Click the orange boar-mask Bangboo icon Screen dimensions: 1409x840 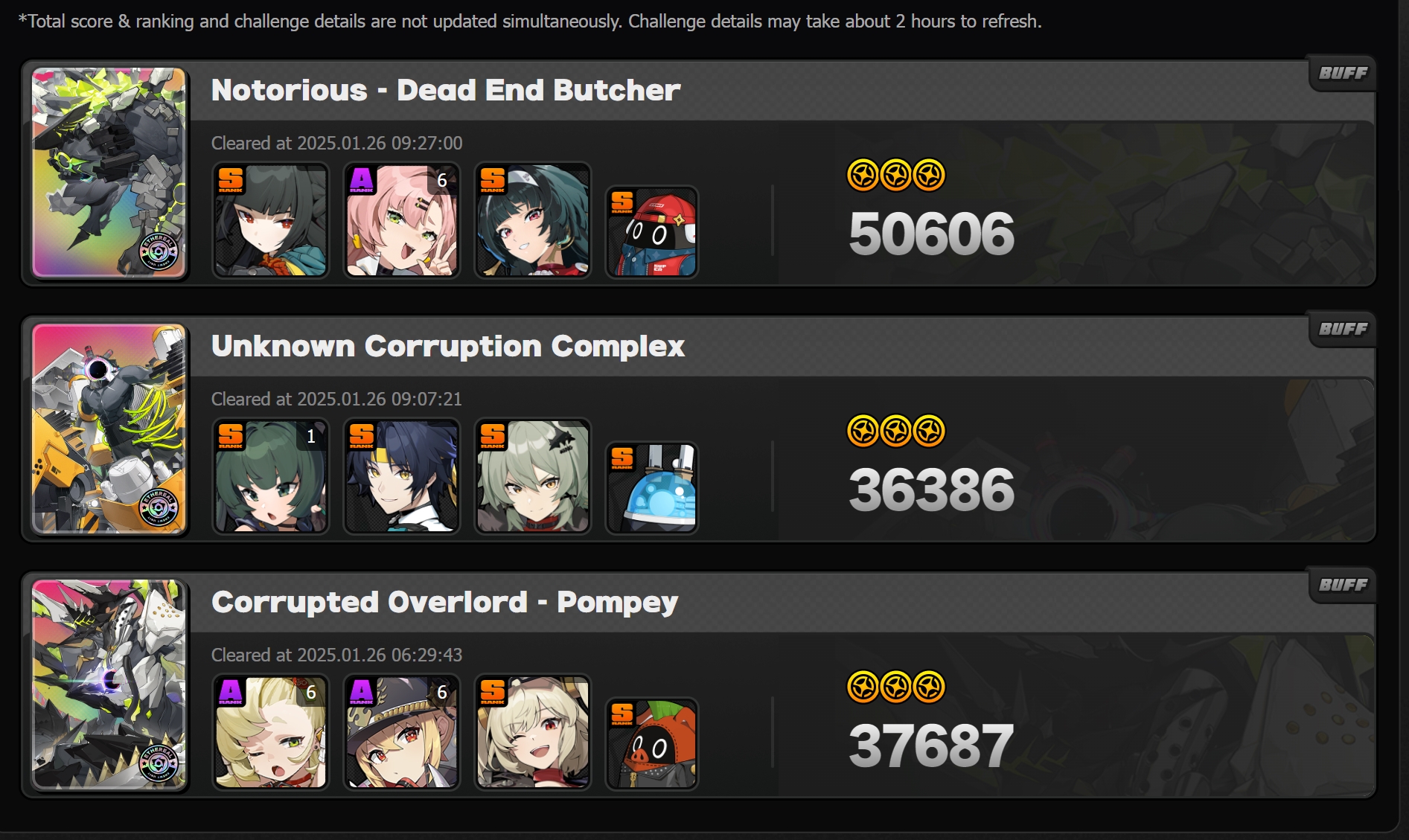pos(652,744)
